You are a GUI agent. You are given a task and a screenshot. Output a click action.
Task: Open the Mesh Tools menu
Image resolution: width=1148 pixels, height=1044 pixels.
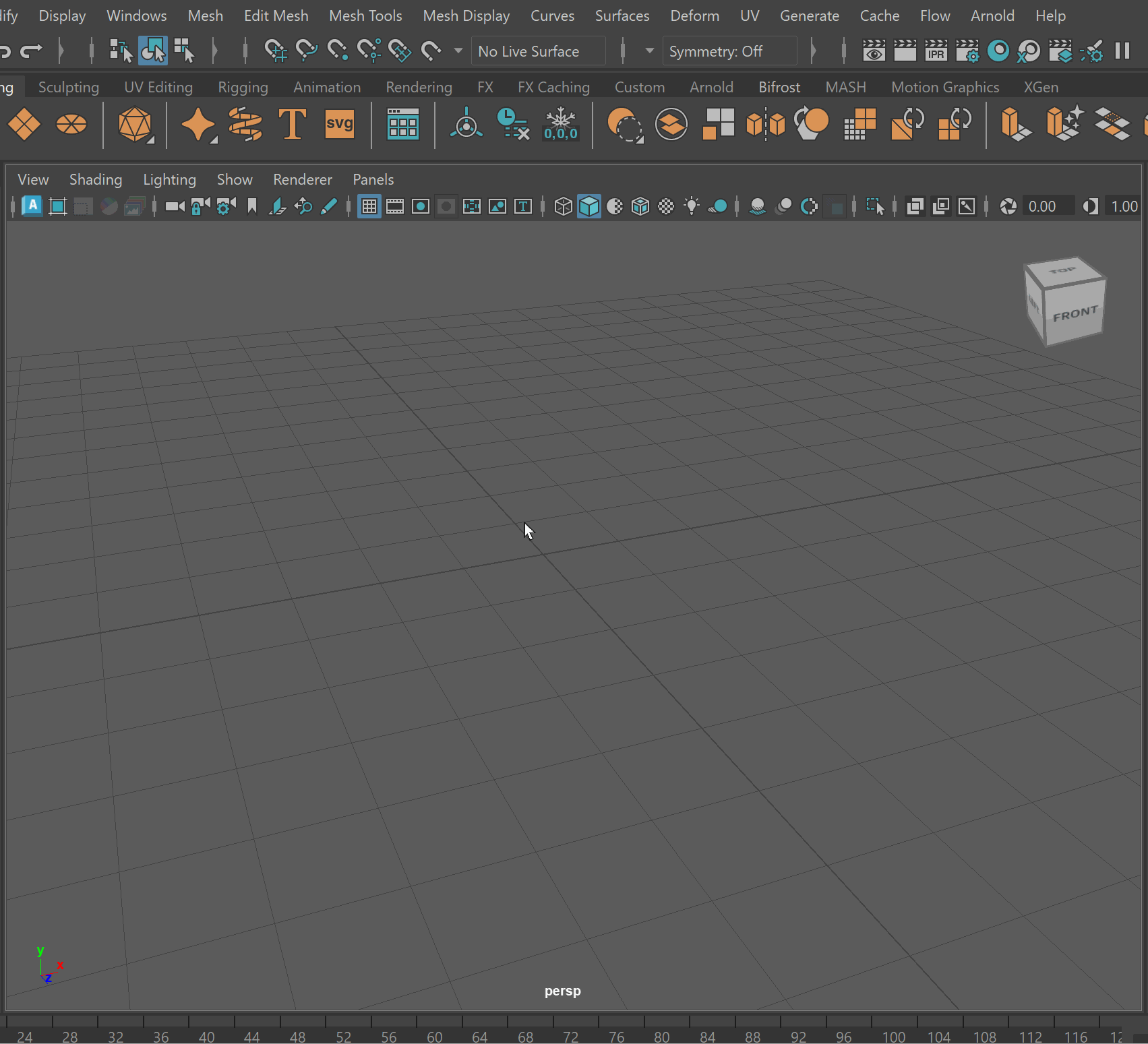click(365, 16)
